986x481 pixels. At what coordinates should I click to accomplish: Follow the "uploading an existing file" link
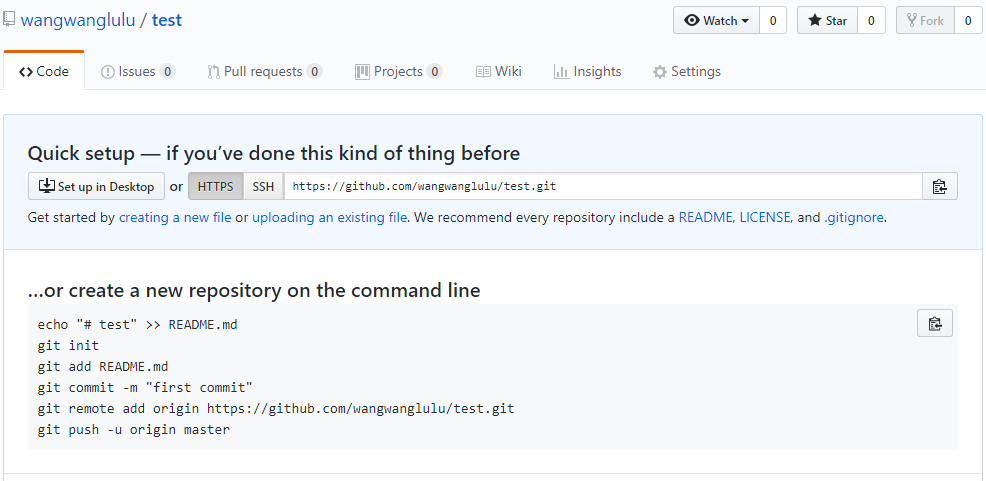coord(329,217)
